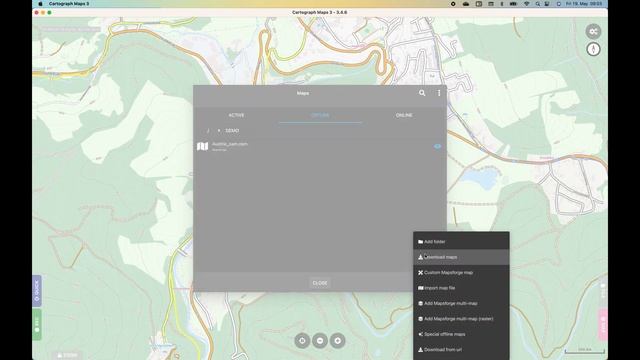Viewport: 640px width, 360px height.
Task: Click the lock zoom label at bottom left
Action: pyautogui.click(x=67, y=356)
